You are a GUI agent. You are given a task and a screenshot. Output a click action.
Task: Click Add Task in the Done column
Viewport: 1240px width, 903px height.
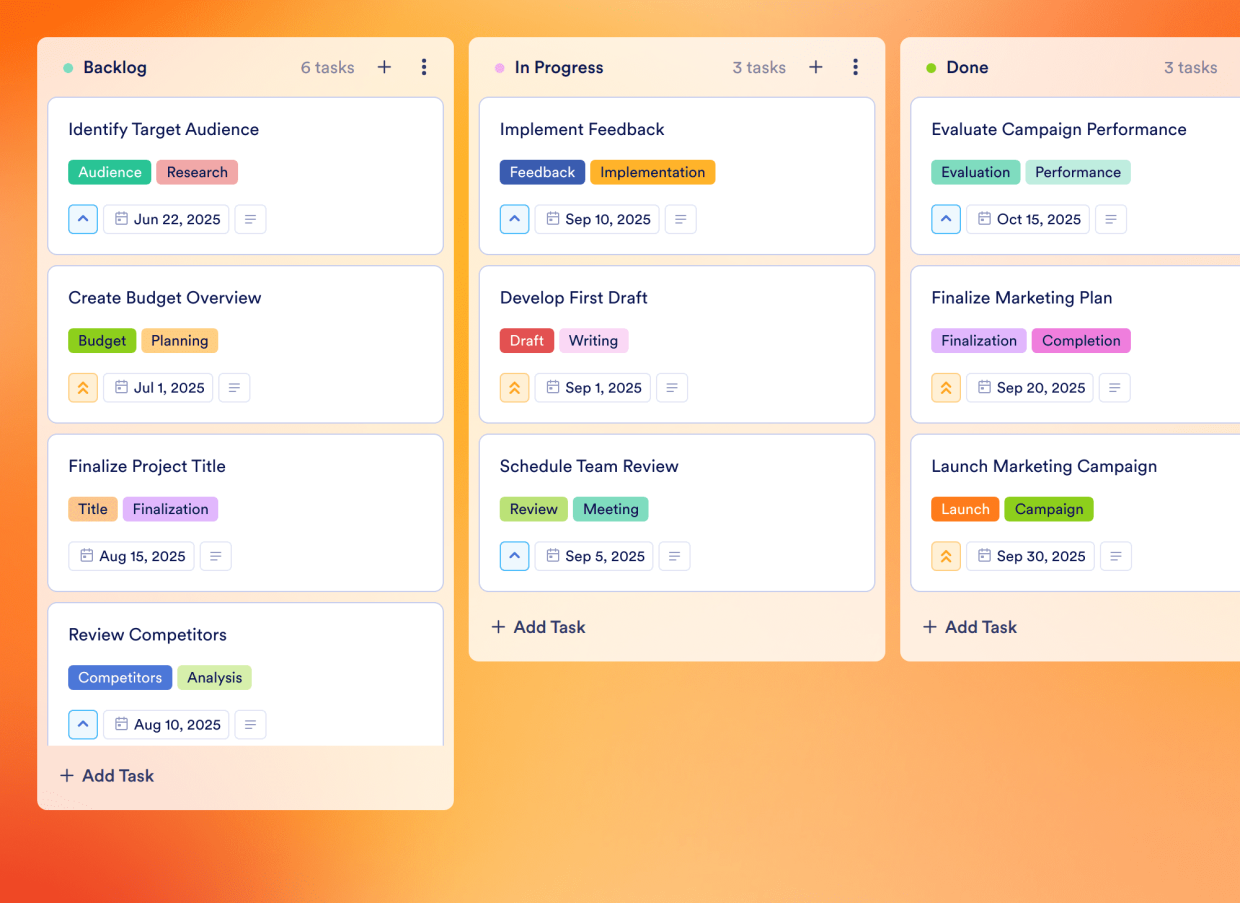(969, 627)
